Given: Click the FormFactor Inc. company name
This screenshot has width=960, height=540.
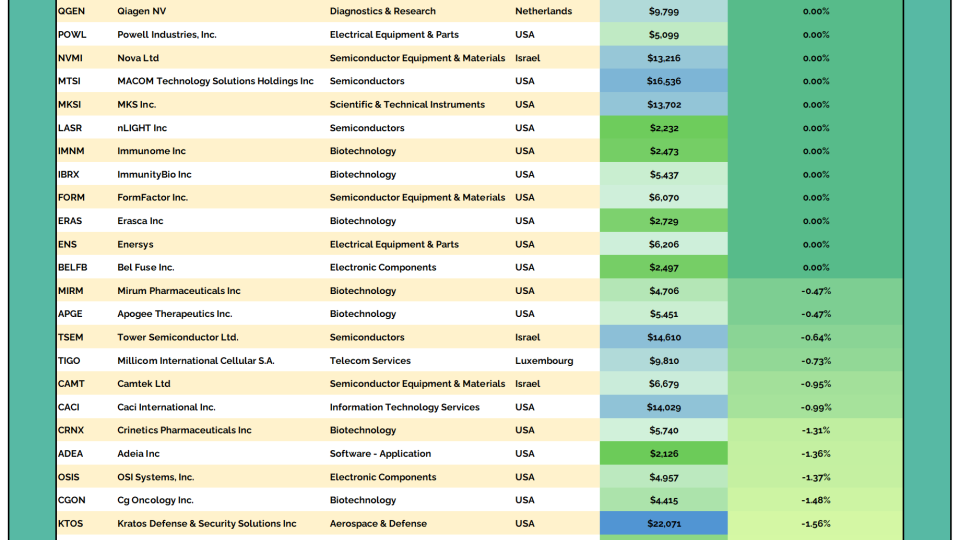Looking at the screenshot, I should pyautogui.click(x=152, y=197).
